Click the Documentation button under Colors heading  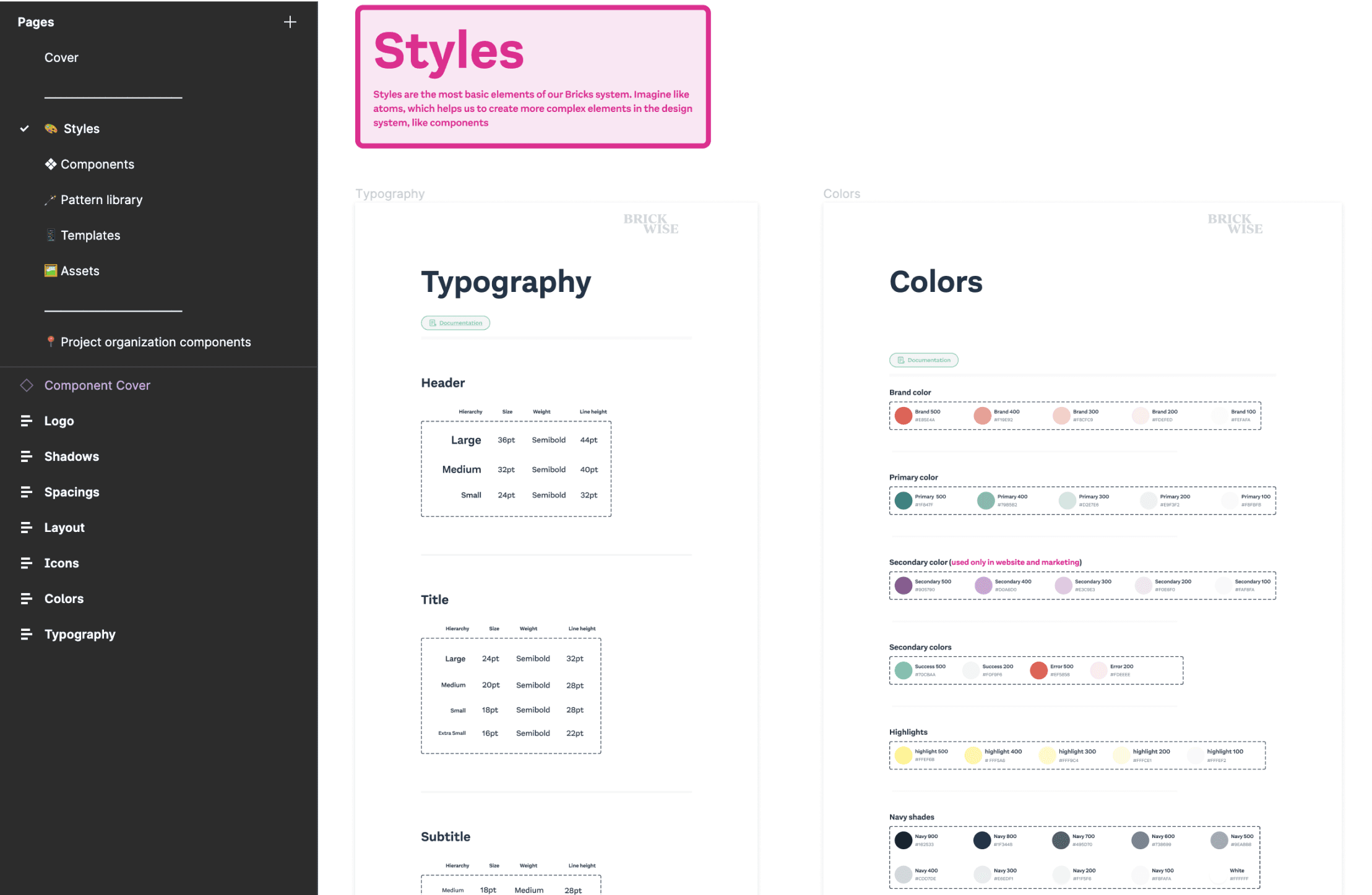(923, 360)
